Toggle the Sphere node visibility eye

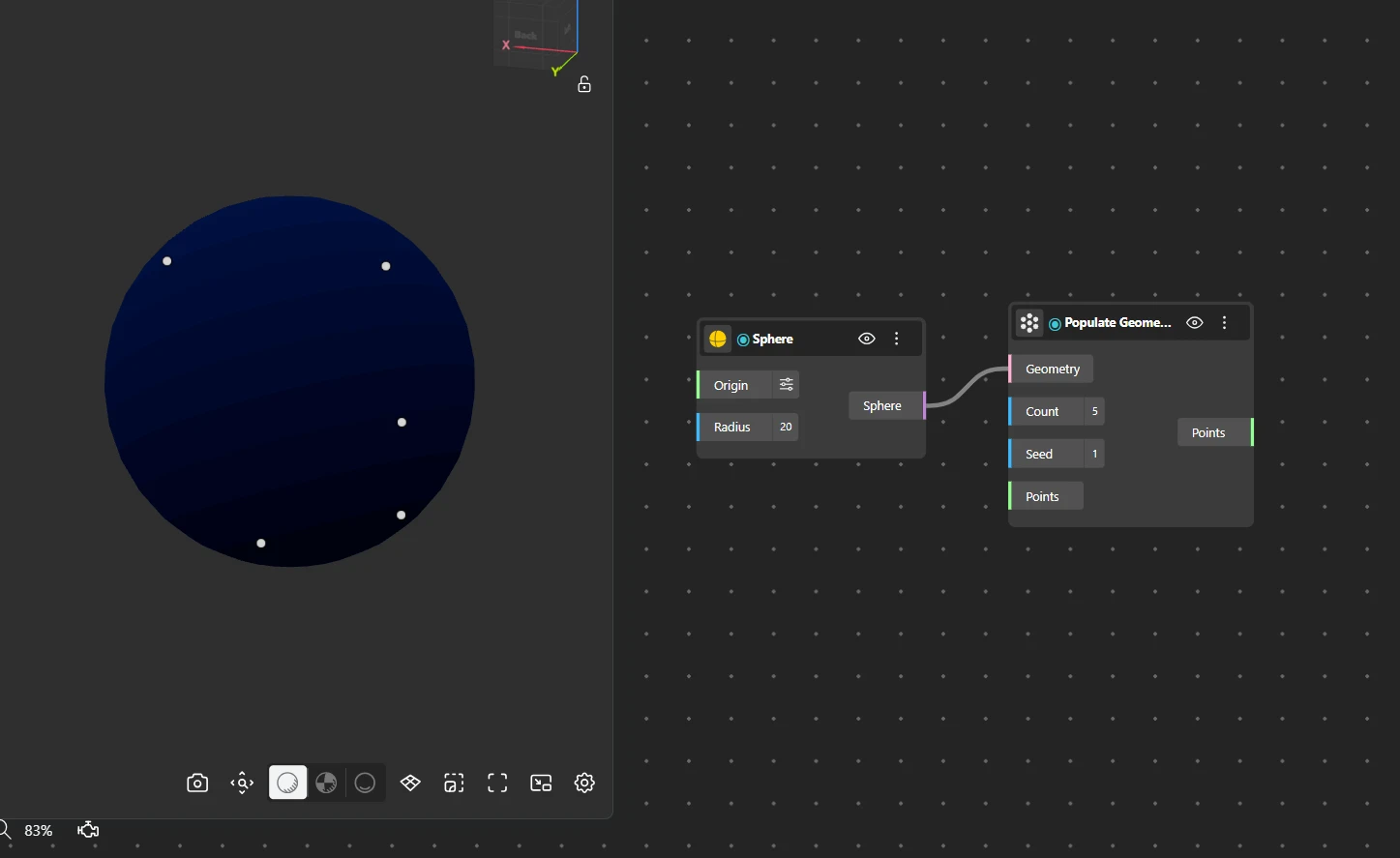(x=867, y=339)
